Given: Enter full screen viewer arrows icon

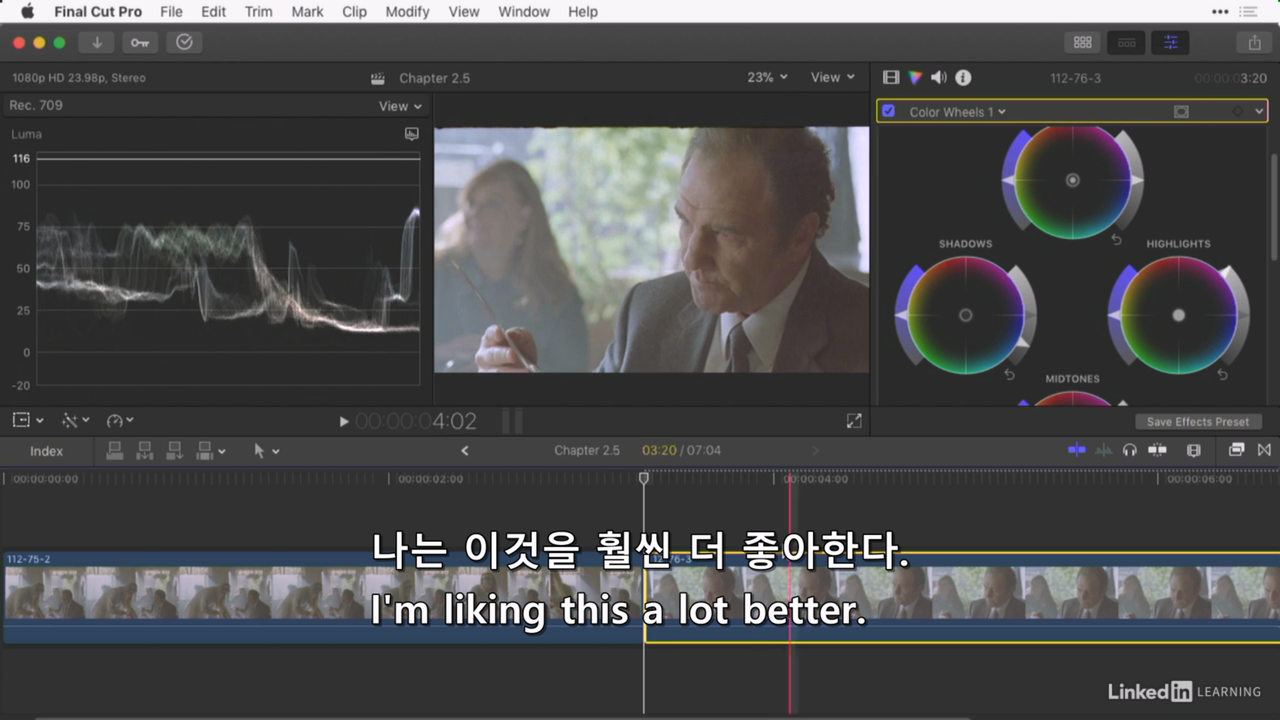Looking at the screenshot, I should point(854,421).
